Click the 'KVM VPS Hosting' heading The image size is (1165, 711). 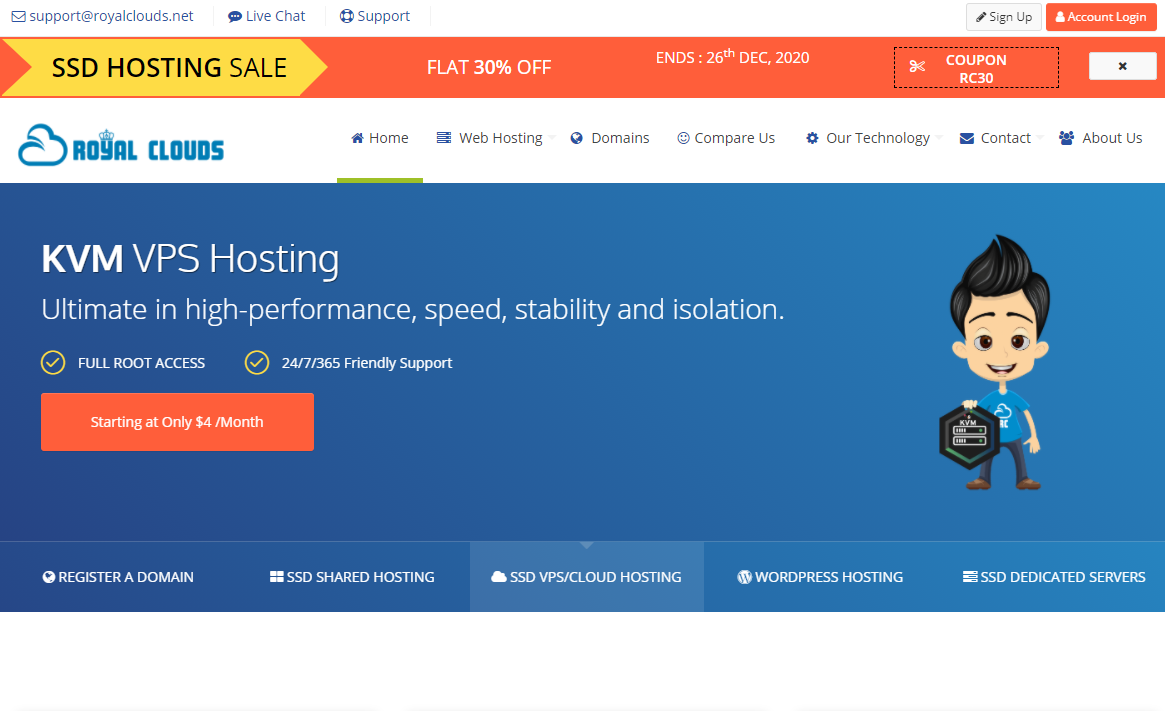click(x=190, y=259)
